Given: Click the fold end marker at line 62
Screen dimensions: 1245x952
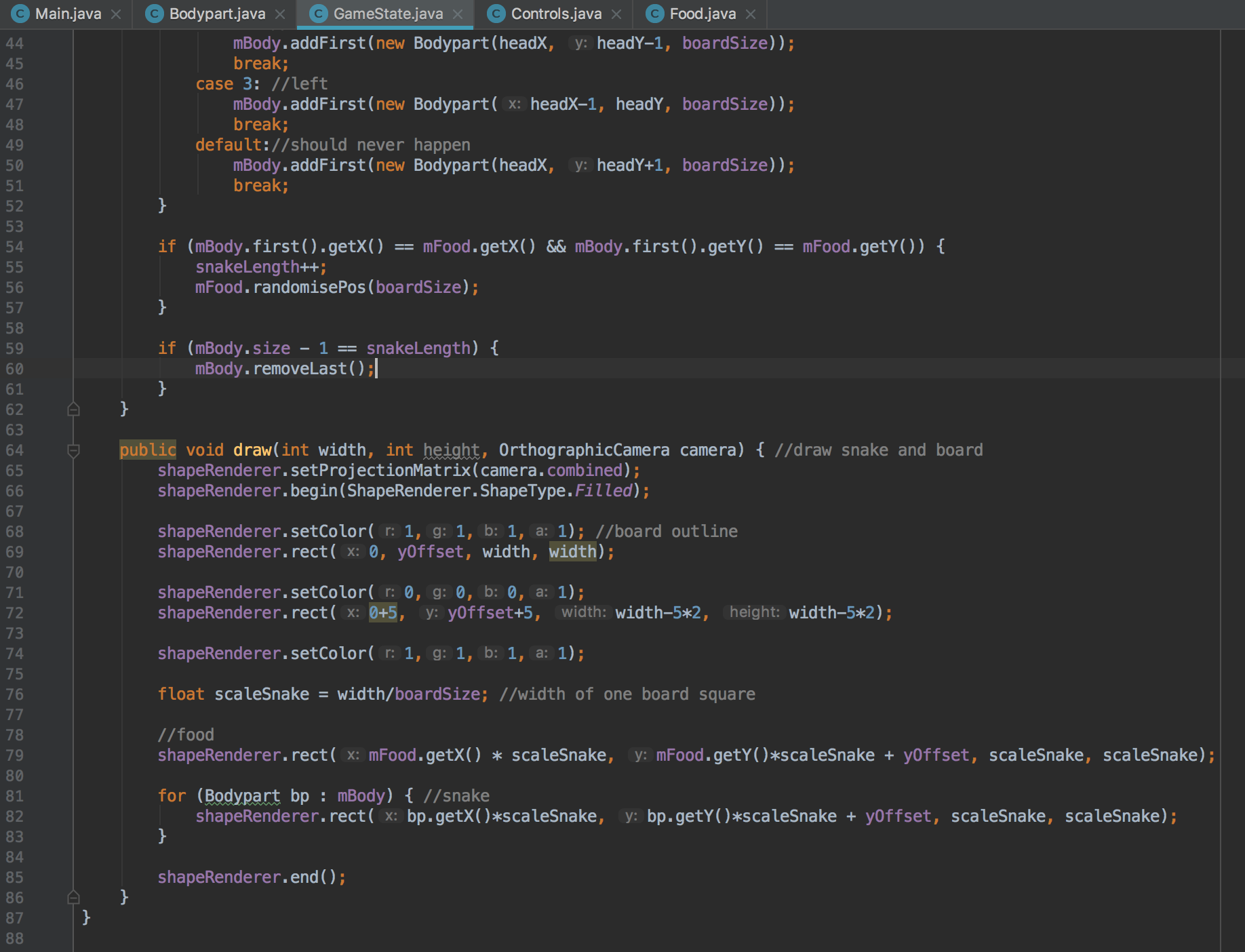Looking at the screenshot, I should [x=74, y=409].
